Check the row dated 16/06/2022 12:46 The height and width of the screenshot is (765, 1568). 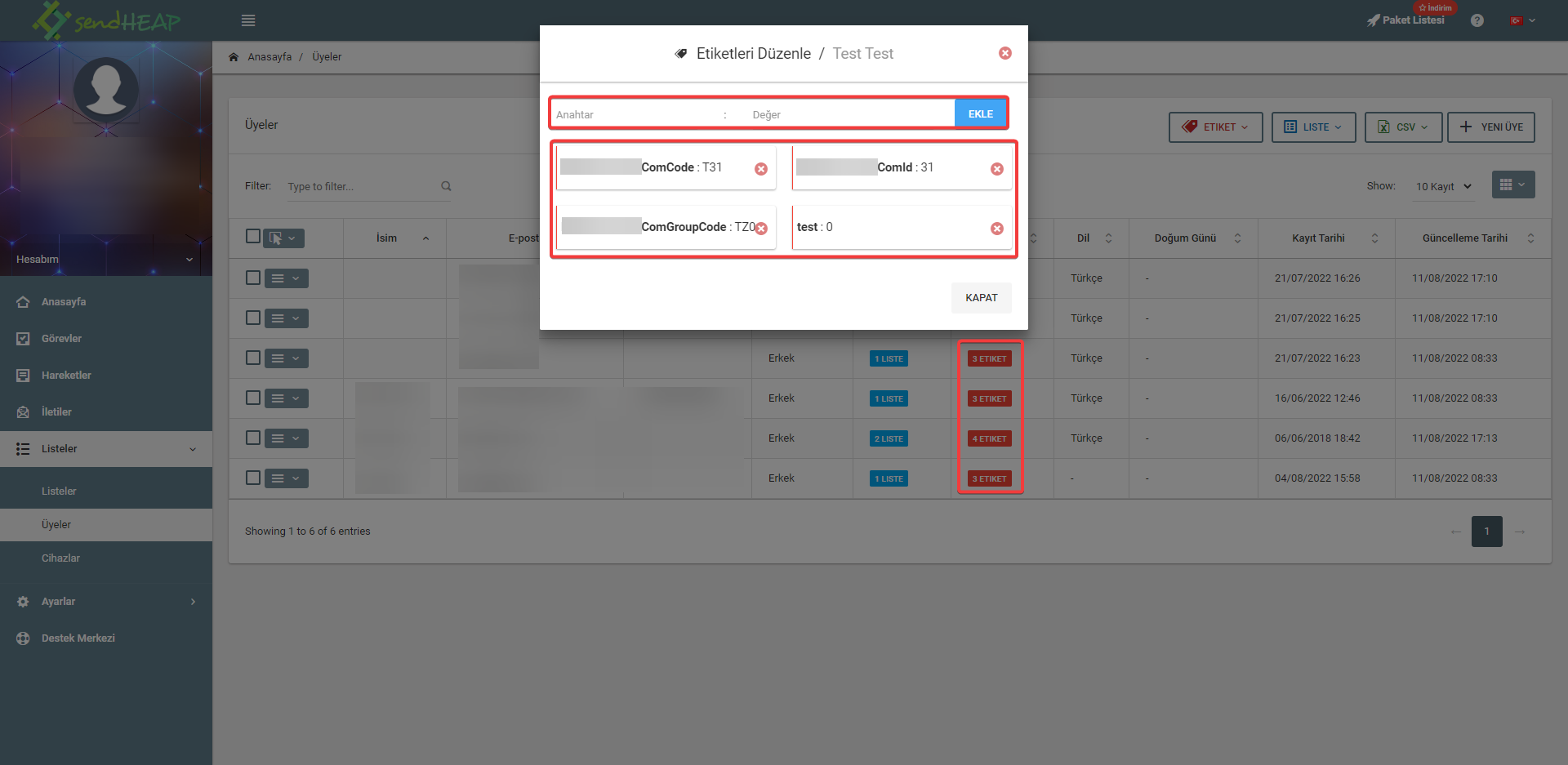tap(253, 398)
